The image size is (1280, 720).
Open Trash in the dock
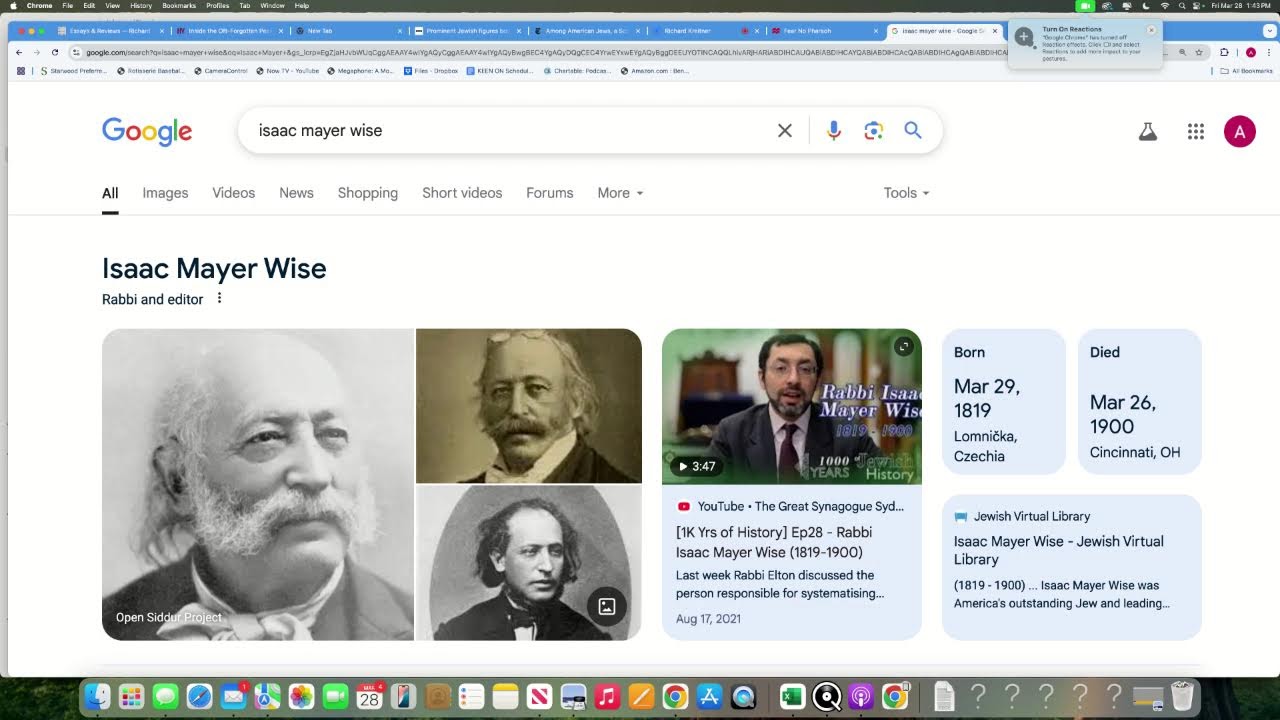tap(1182, 696)
